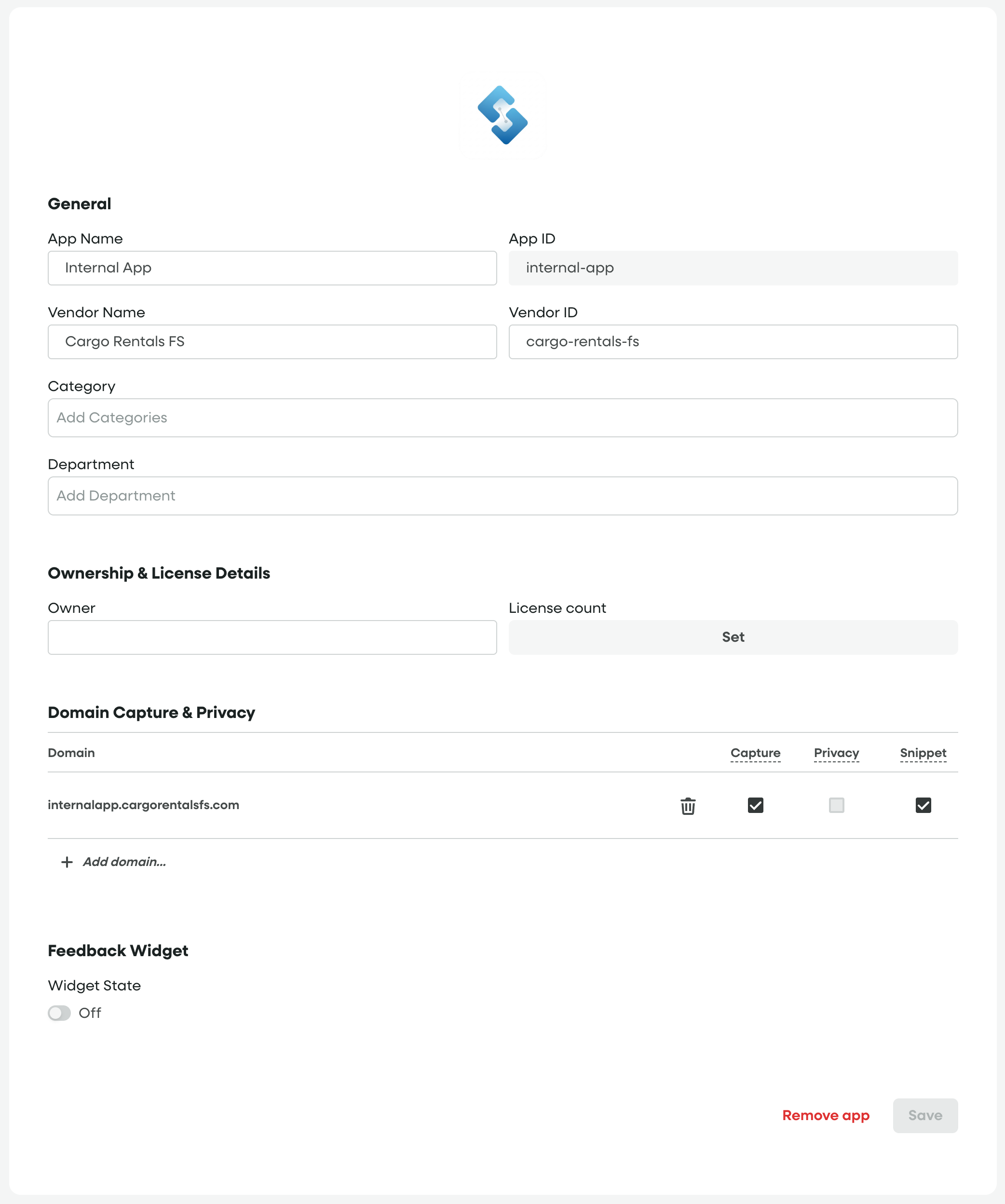The height and width of the screenshot is (1204, 1005).
Task: Uncheck the Snippet checkbox for the domain
Action: tap(923, 806)
